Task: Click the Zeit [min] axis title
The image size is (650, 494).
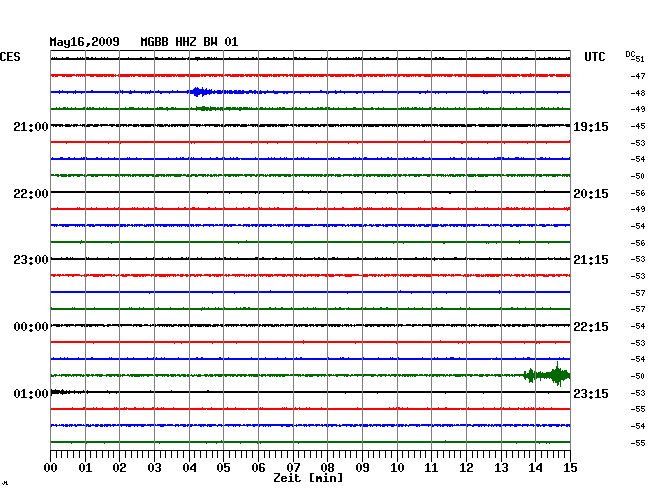Action: tap(308, 478)
